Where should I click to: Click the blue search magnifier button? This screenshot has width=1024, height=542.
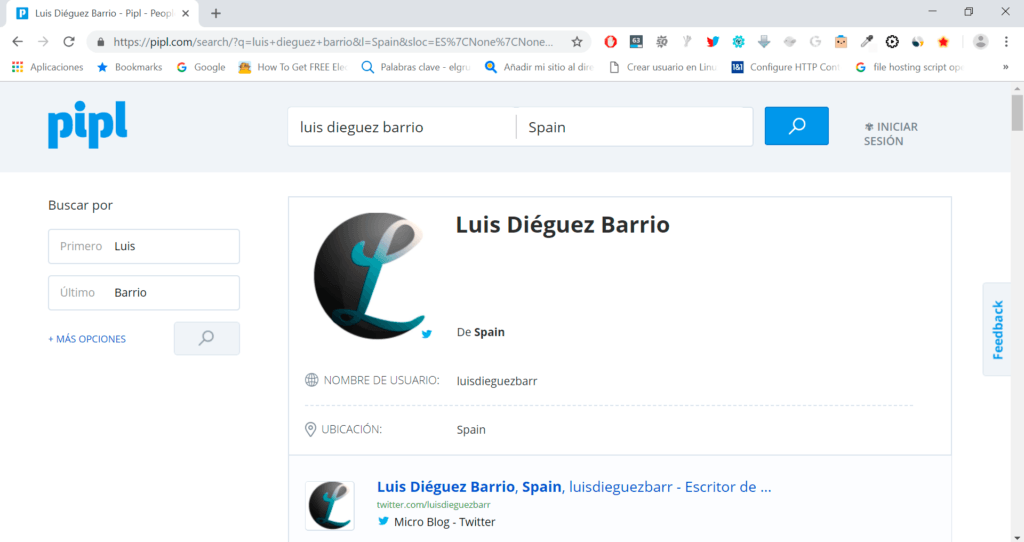coord(797,126)
